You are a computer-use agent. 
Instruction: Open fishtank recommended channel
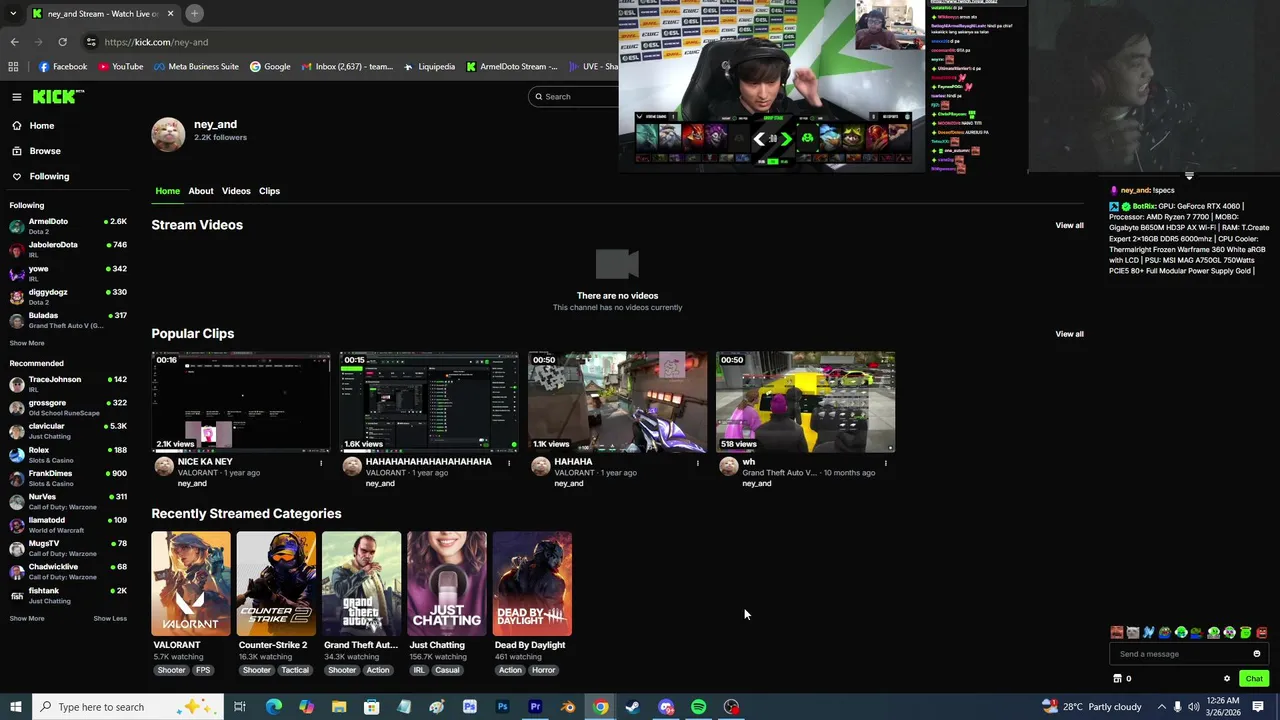[66, 595]
